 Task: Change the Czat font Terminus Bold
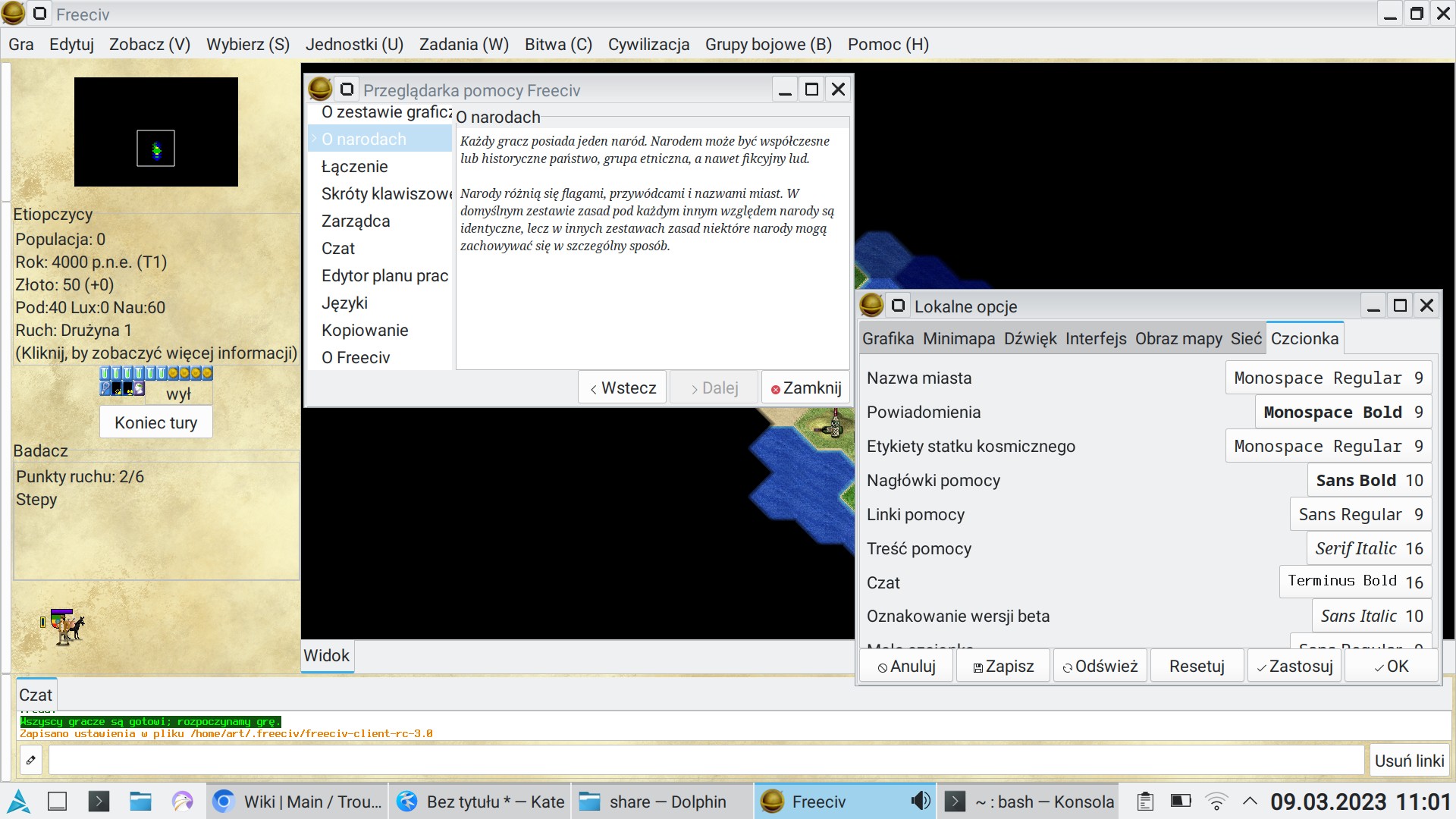pyautogui.click(x=1355, y=582)
